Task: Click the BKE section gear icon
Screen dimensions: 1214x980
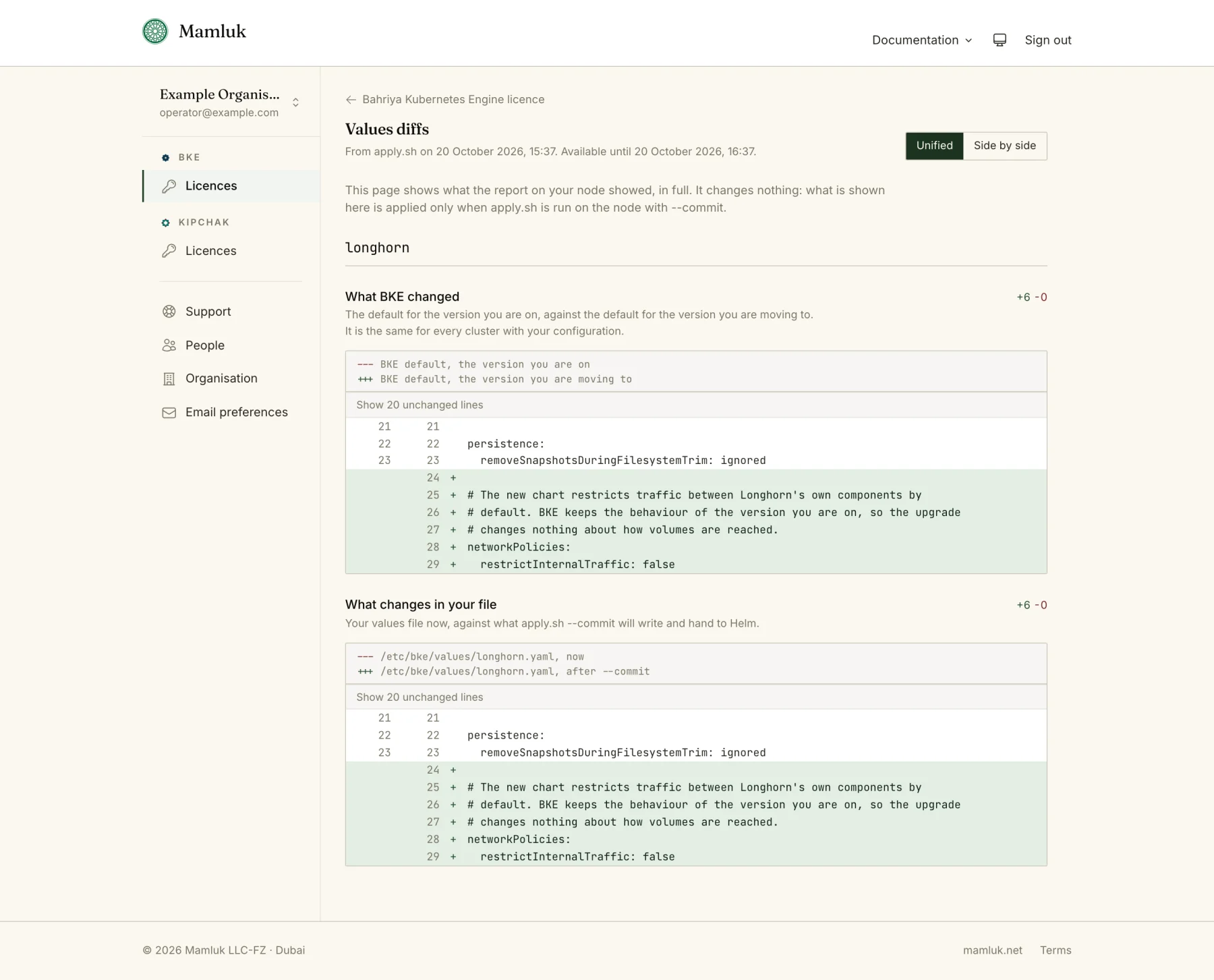Action: tap(166, 158)
